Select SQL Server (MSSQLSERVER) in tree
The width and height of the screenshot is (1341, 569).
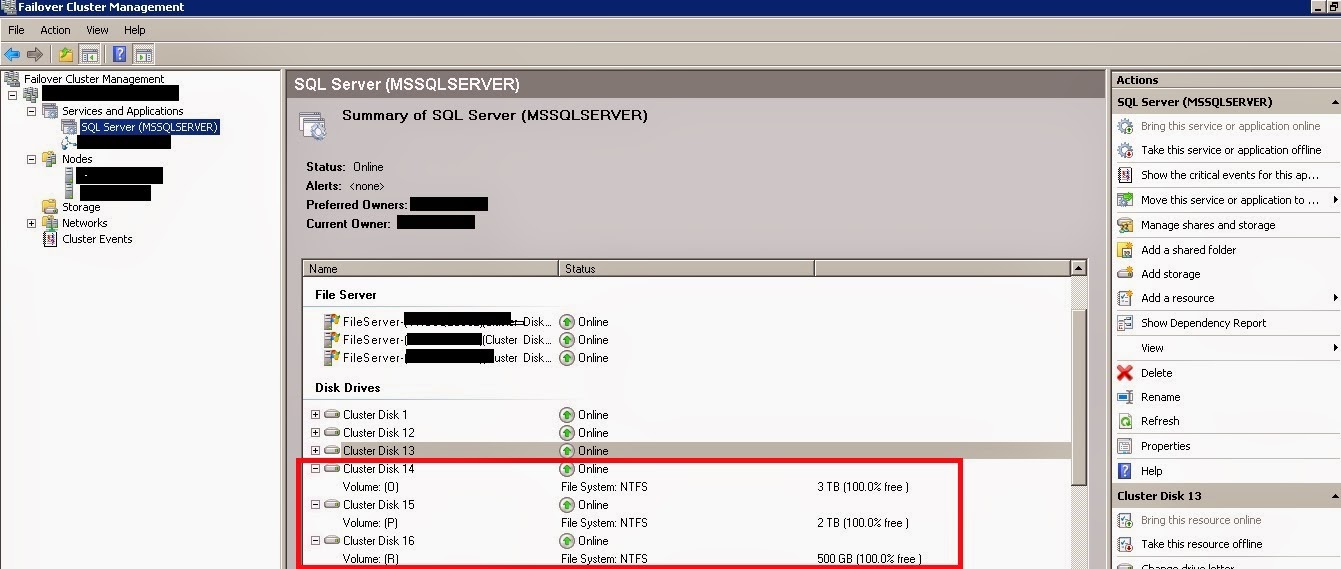pos(149,127)
